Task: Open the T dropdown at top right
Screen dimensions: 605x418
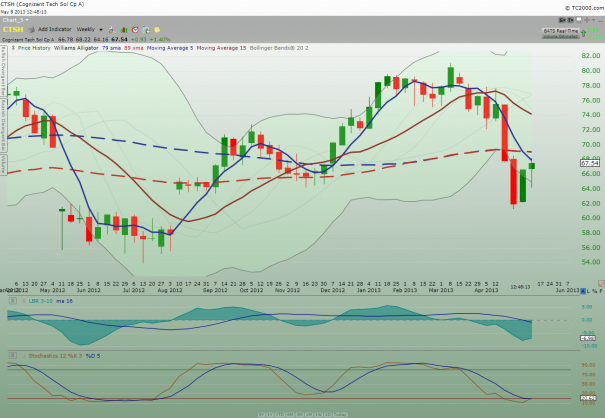Action: click(570, 20)
